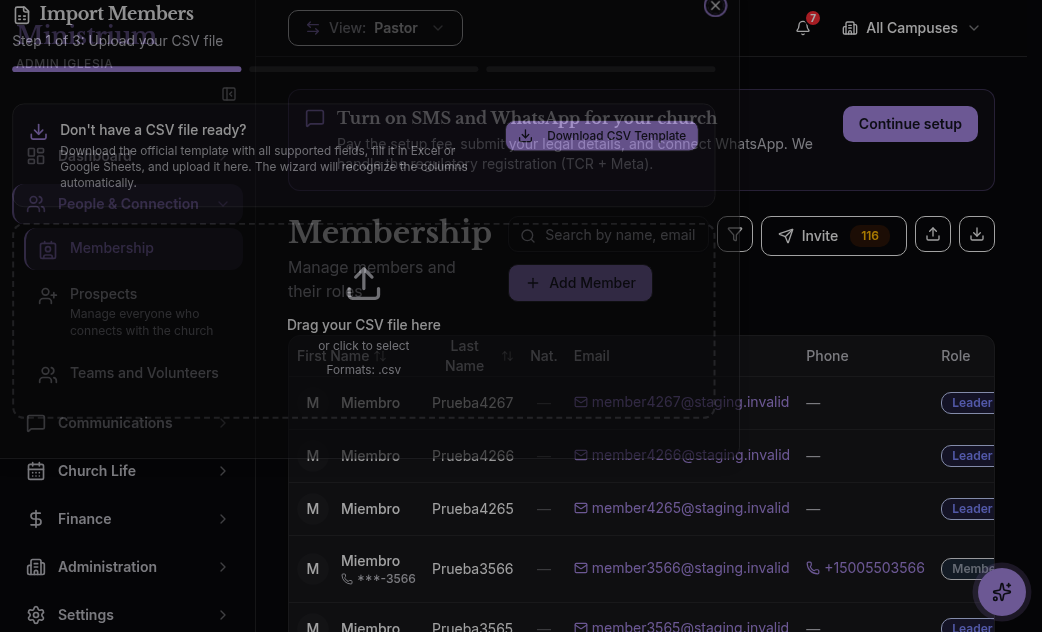Open the View: Pastor dropdown
1042x632 pixels.
point(375,28)
